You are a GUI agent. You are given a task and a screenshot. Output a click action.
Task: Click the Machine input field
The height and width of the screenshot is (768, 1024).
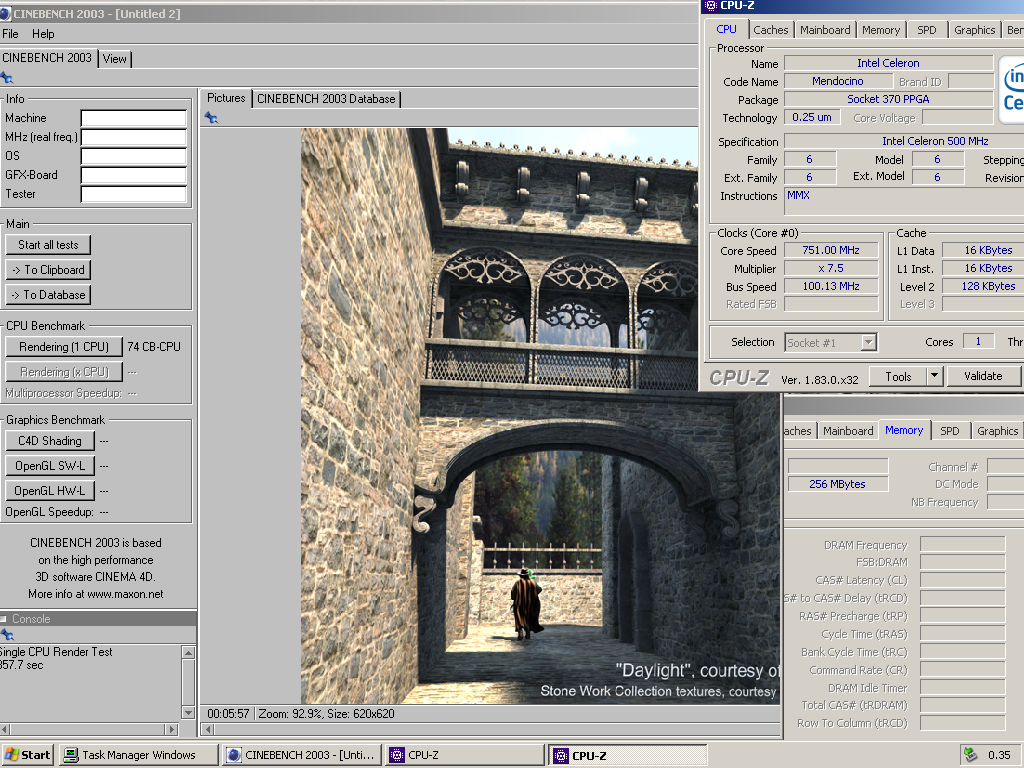point(134,118)
